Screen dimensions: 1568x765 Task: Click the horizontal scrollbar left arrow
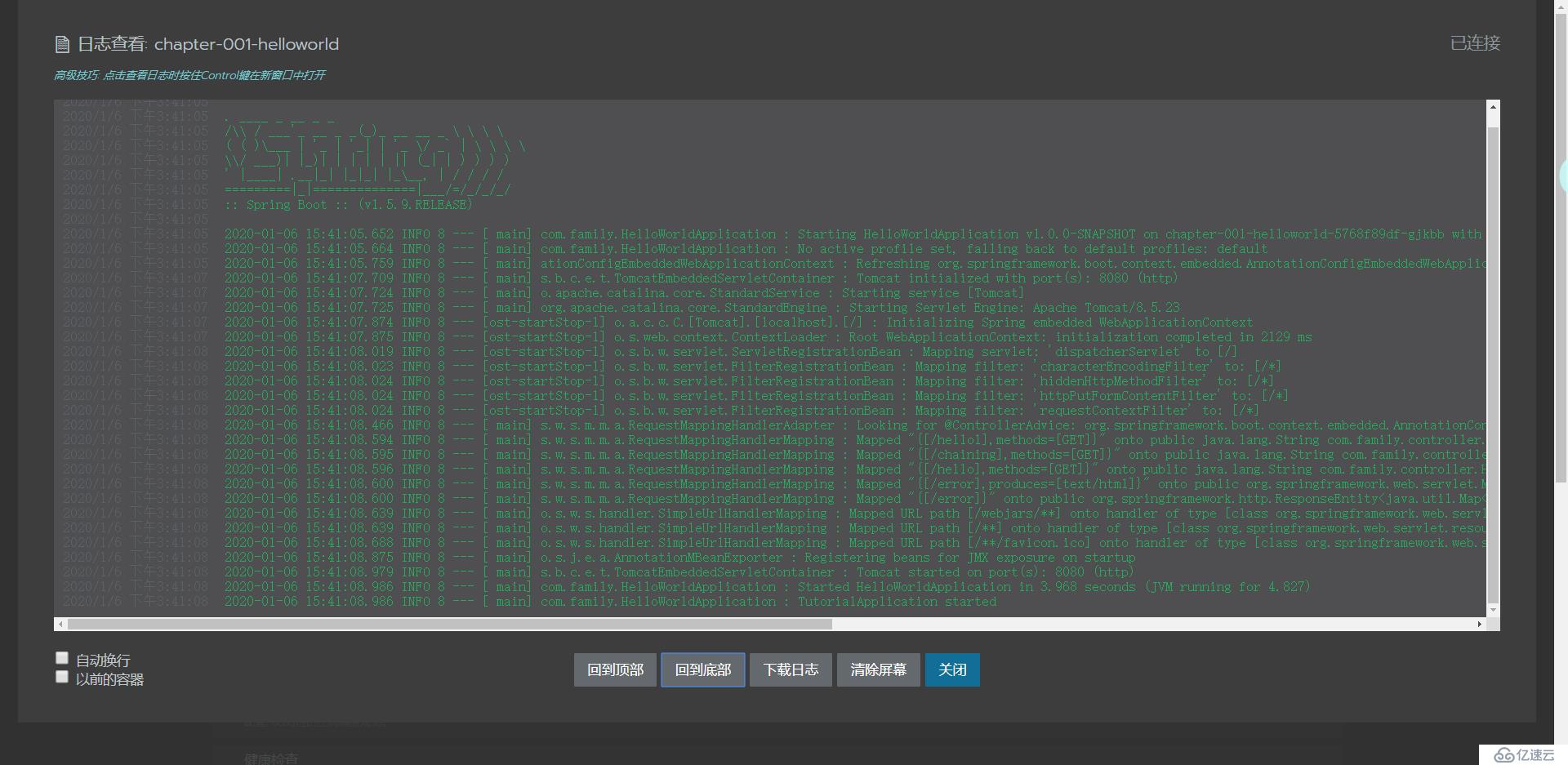point(60,624)
